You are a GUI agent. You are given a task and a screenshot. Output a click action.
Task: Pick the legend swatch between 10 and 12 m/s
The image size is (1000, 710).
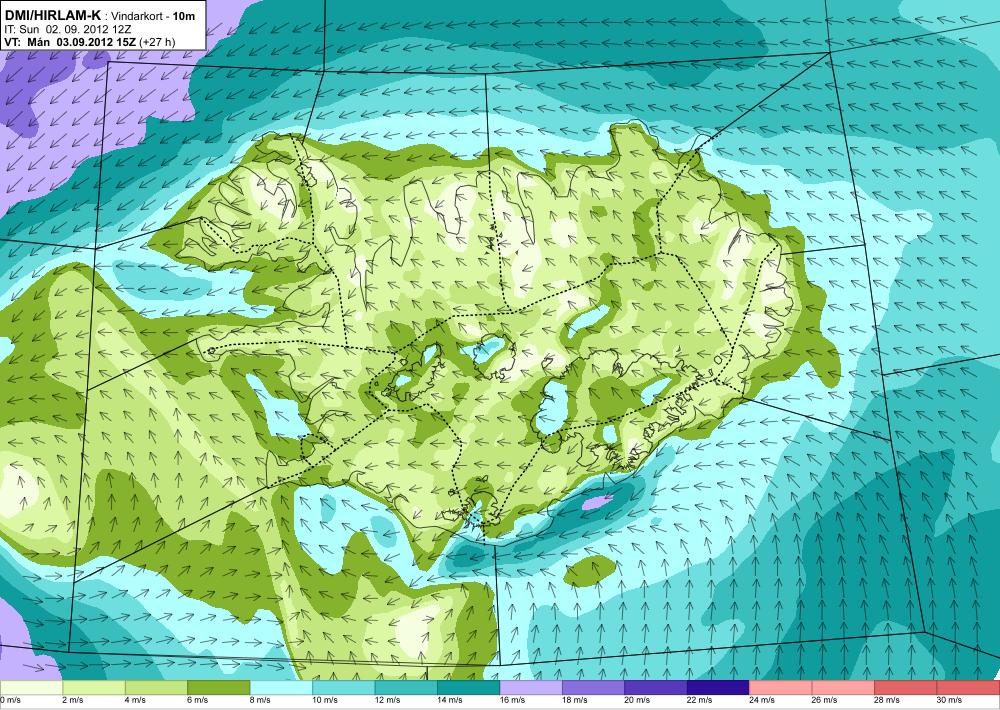(x=344, y=688)
